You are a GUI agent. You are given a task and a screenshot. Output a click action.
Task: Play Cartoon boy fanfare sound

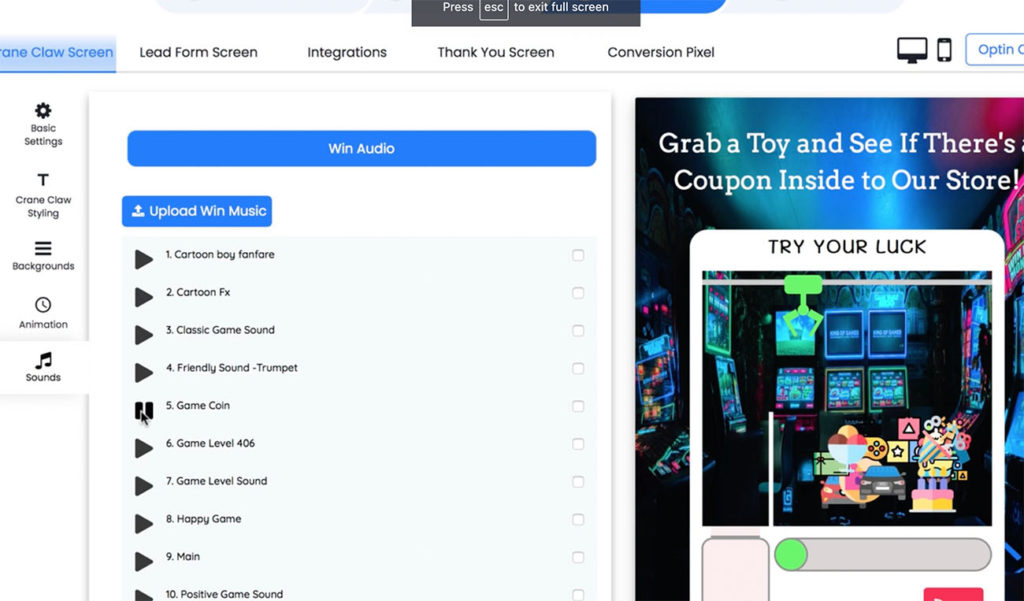coord(144,259)
